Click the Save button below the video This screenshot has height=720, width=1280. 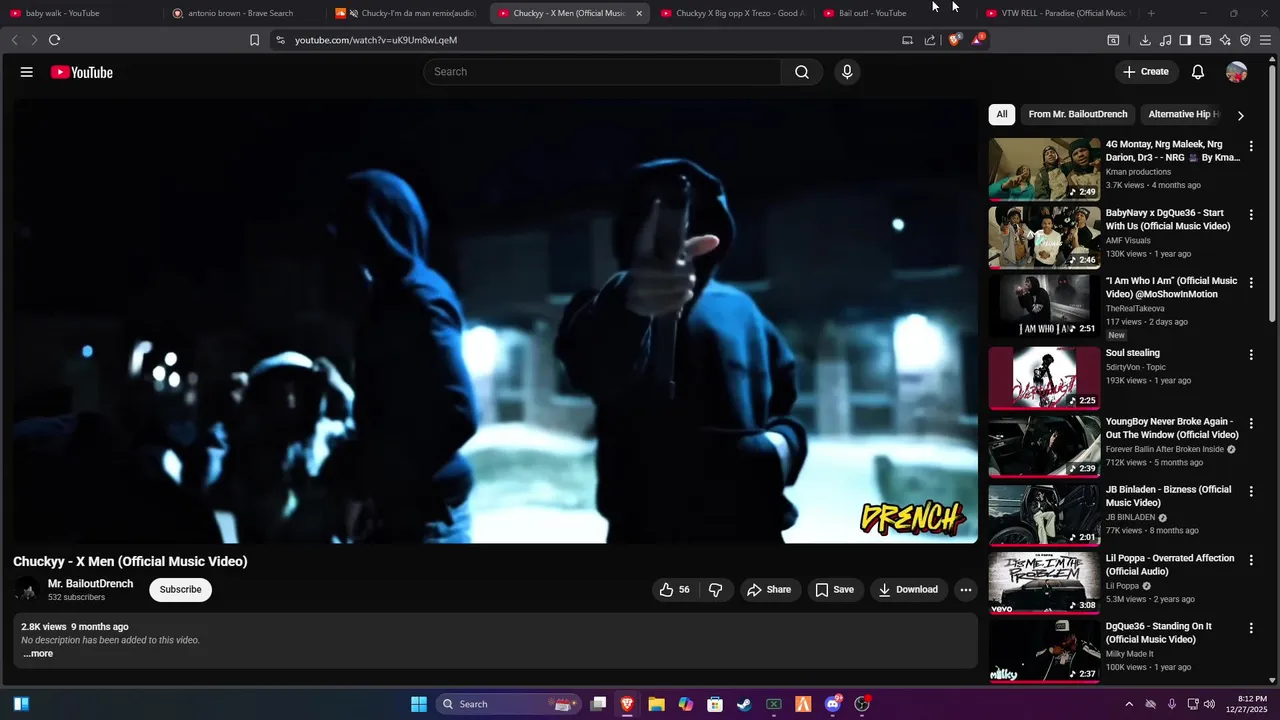click(835, 590)
